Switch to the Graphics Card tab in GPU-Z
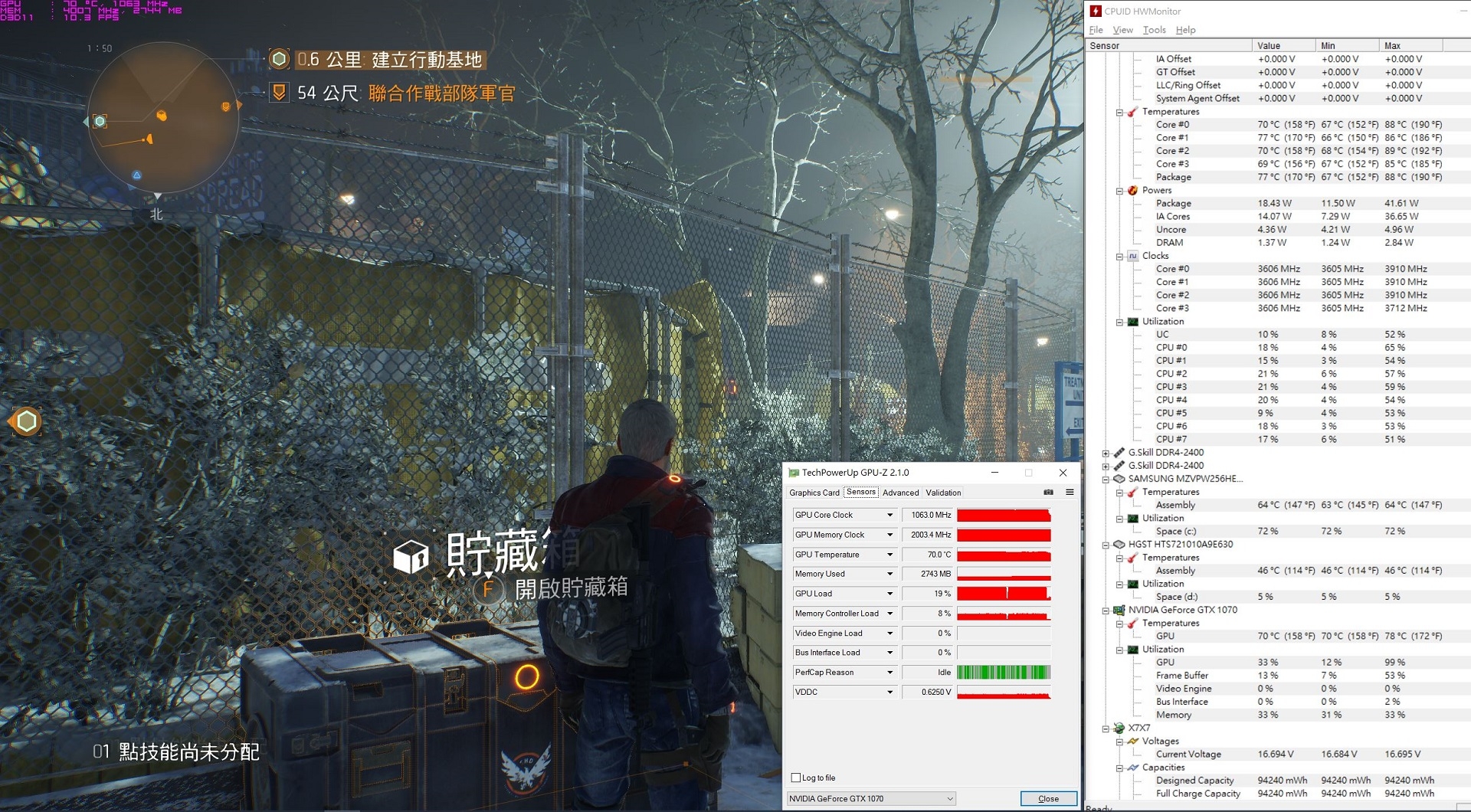1471x812 pixels. [814, 493]
